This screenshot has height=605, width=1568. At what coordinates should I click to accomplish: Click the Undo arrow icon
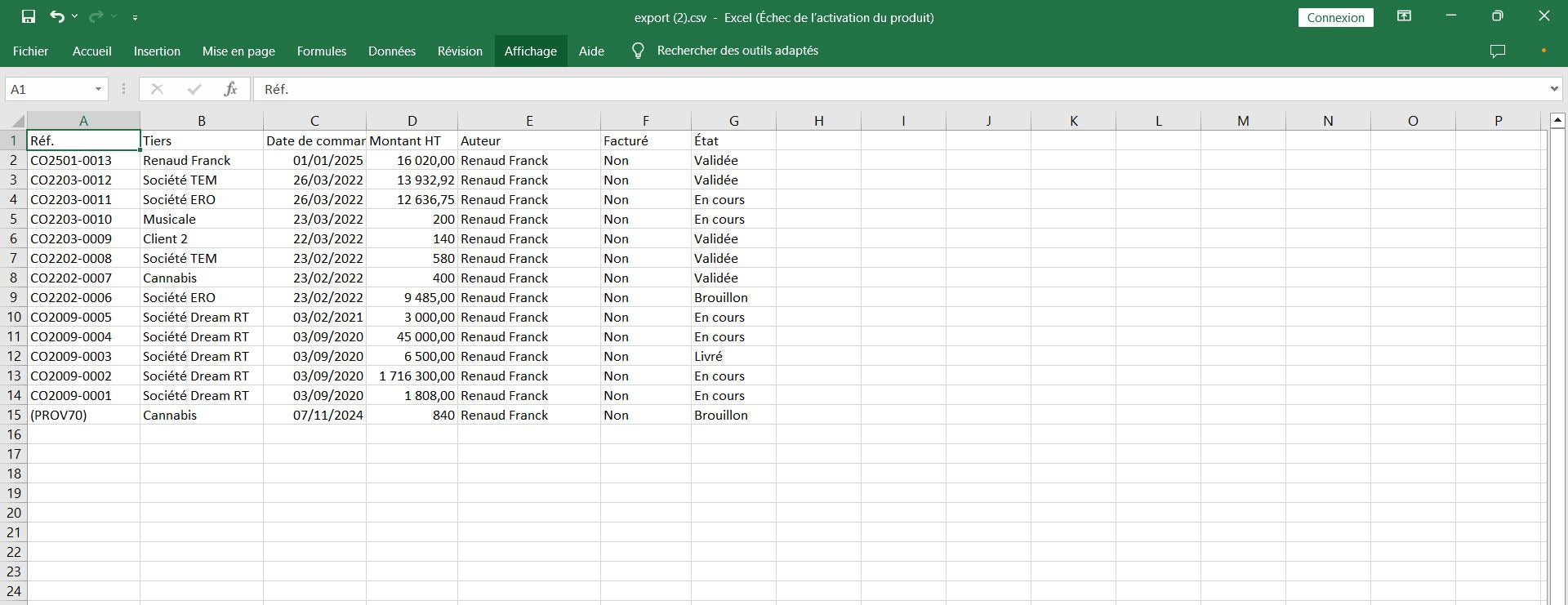[56, 16]
